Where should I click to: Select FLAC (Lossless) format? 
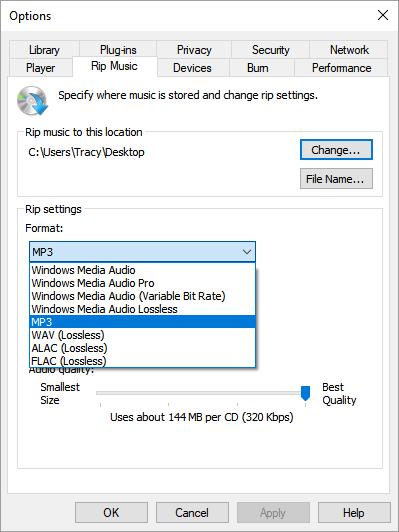click(x=142, y=361)
